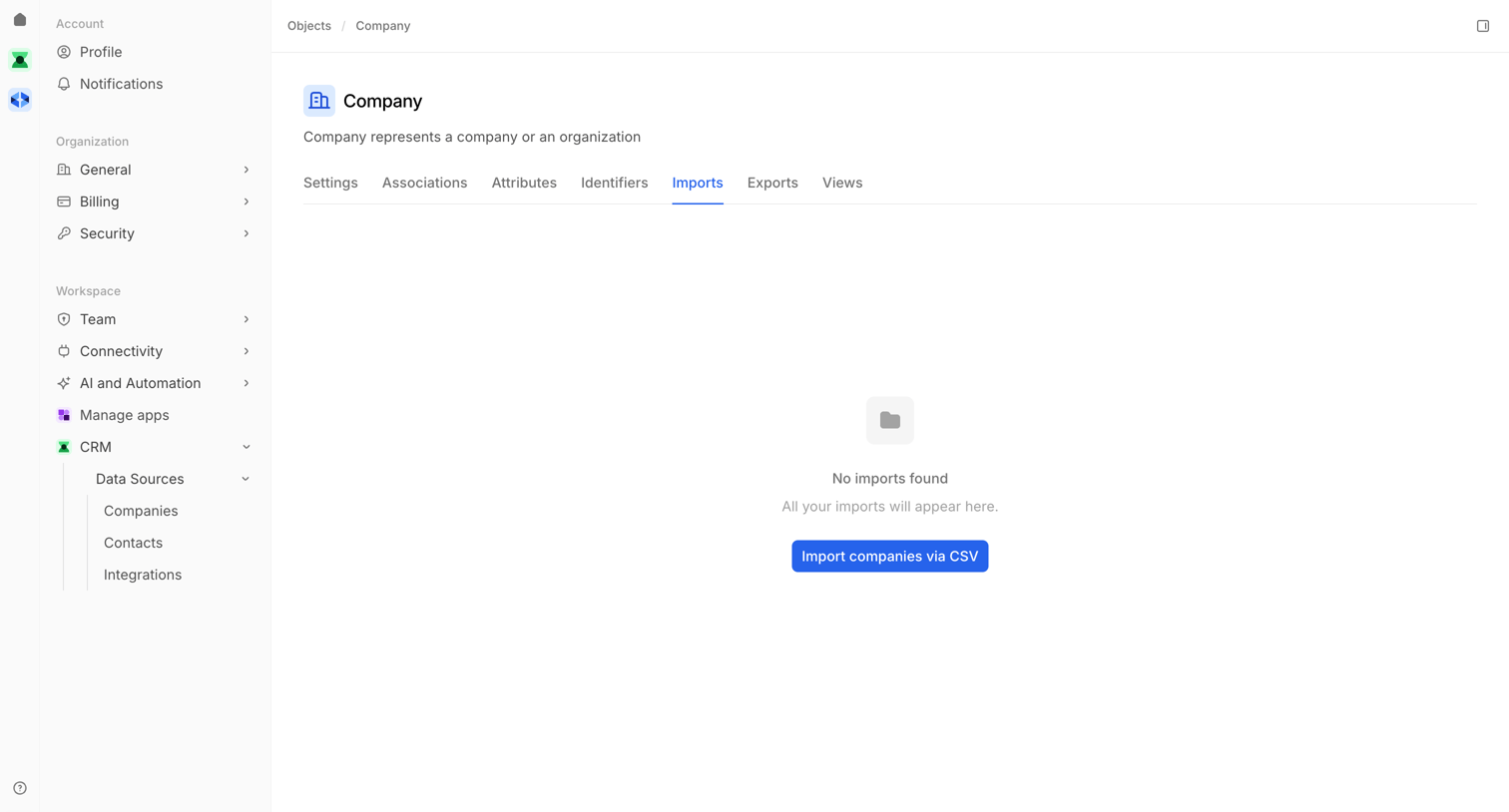Click the Company page heading
The width and height of the screenshot is (1509, 812).
click(382, 101)
